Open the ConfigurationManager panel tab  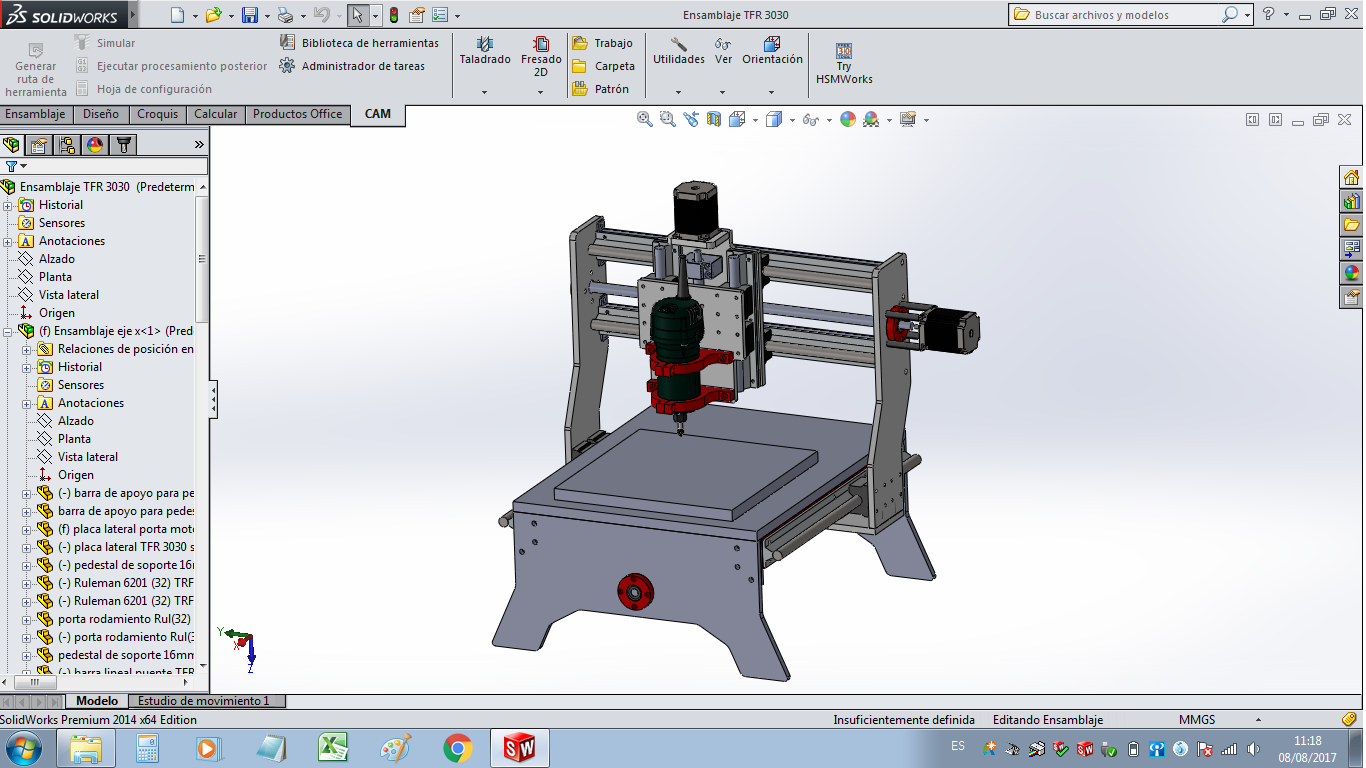click(66, 145)
